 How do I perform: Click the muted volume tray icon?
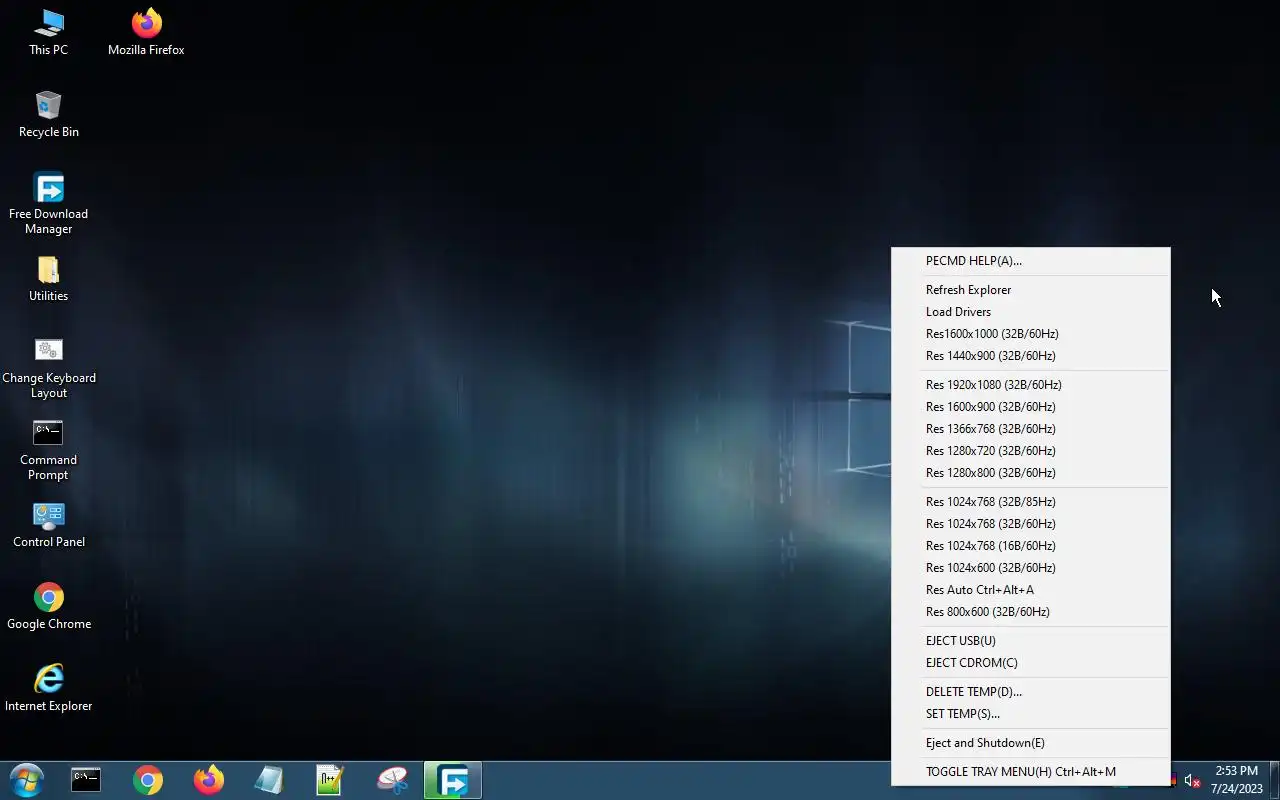point(1192,780)
